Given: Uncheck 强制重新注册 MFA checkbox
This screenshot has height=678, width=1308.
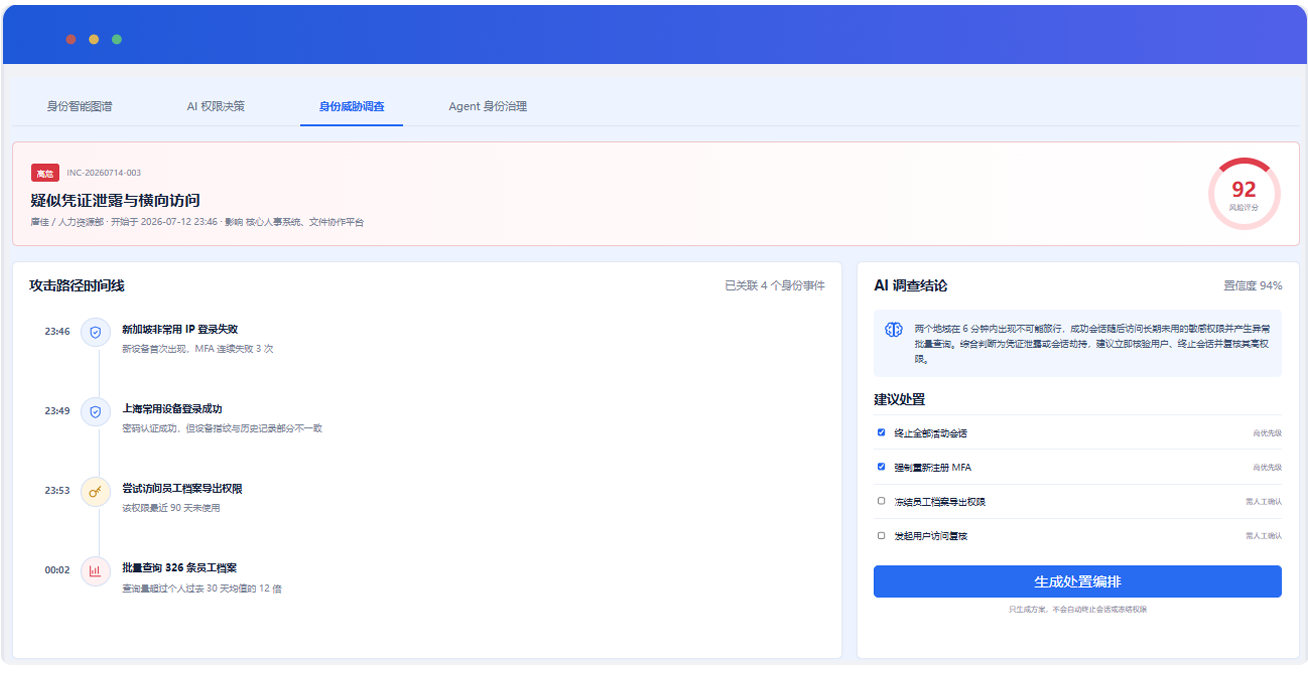Looking at the screenshot, I should click(x=881, y=466).
